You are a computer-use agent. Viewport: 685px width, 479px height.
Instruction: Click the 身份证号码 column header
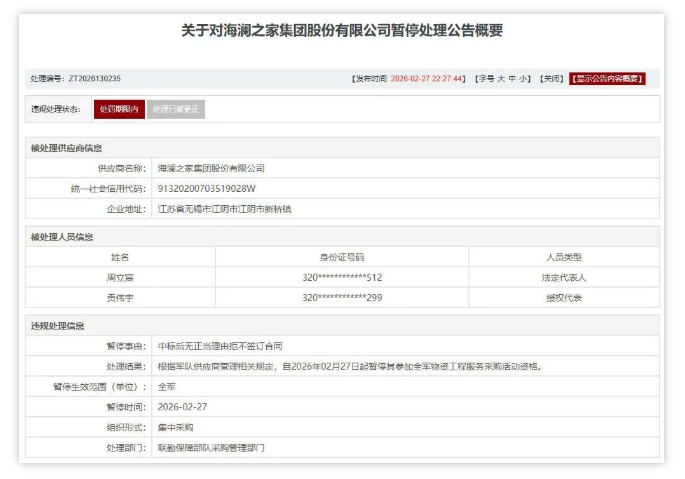coord(341,257)
